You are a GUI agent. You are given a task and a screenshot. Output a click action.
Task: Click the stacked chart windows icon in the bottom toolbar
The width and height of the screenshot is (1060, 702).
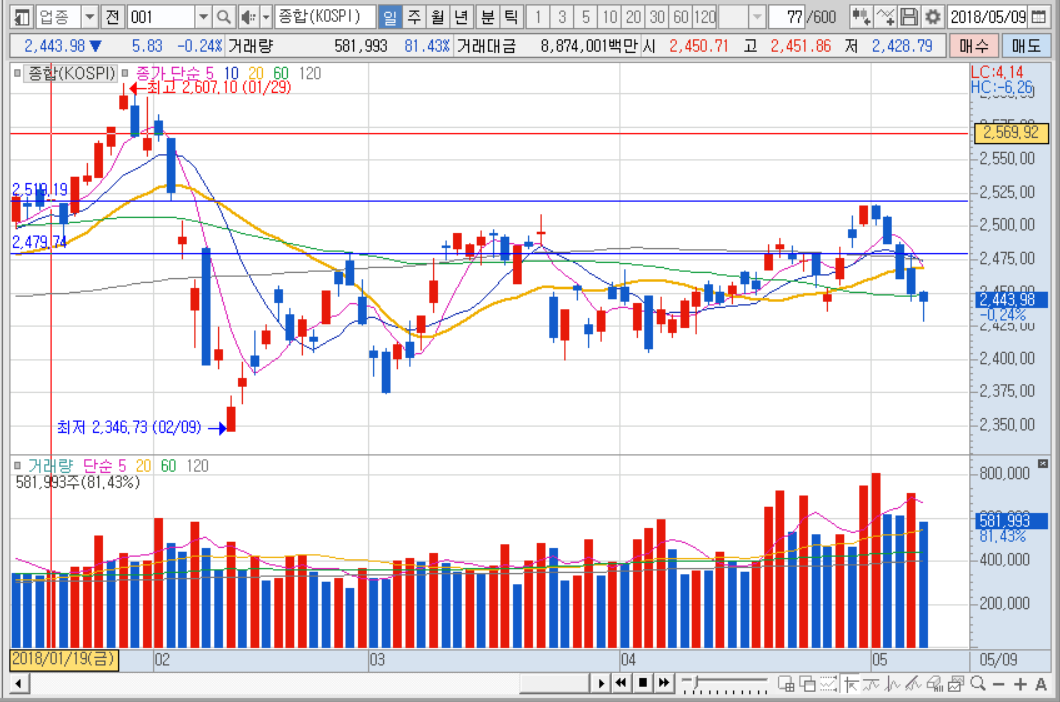[956, 684]
